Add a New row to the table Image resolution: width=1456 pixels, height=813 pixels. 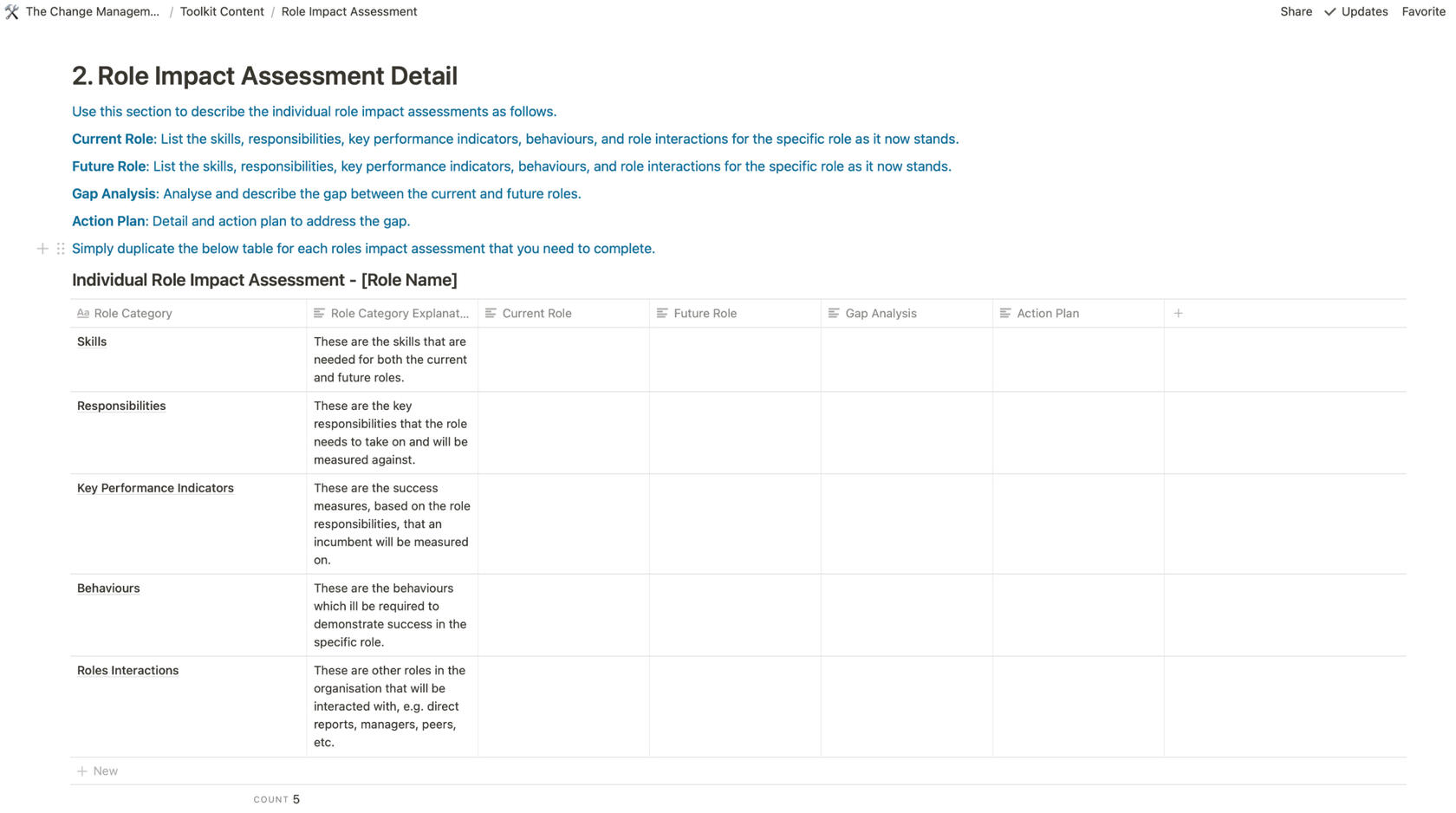(x=104, y=771)
